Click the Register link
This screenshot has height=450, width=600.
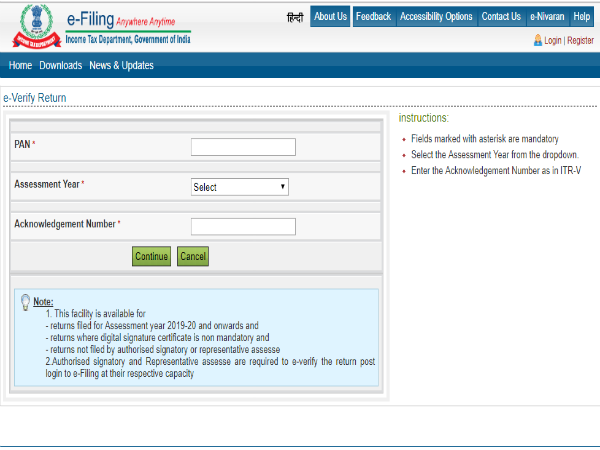point(580,41)
